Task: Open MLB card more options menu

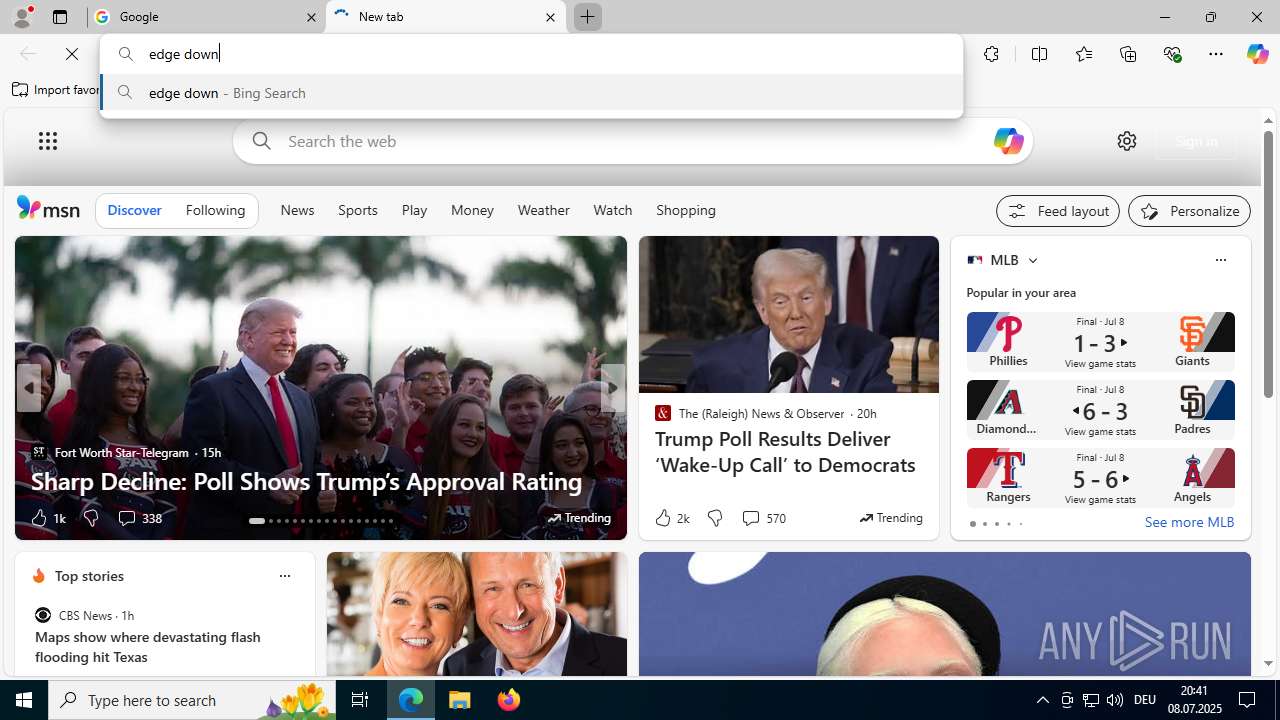Action: 1220,260
